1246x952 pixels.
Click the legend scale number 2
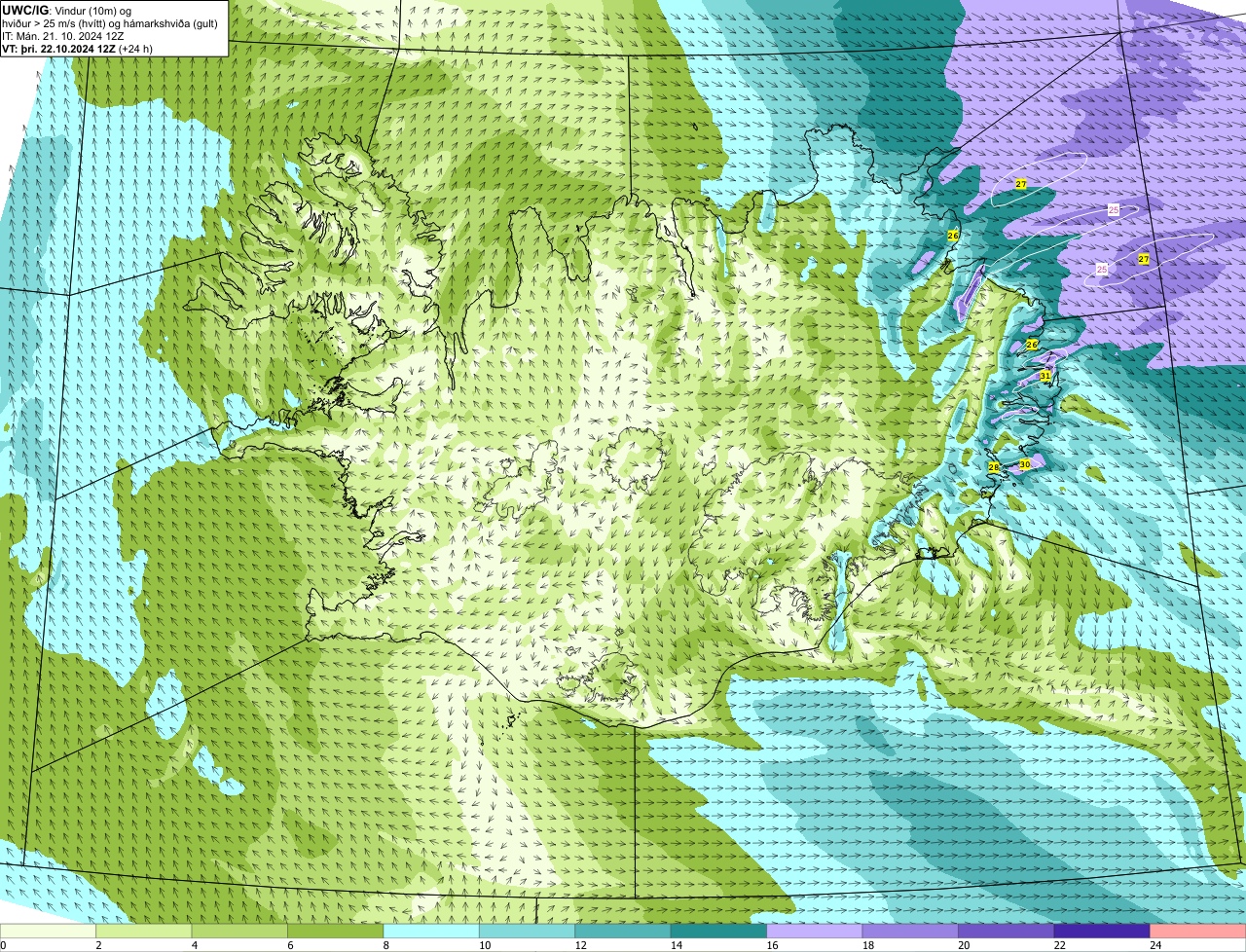tap(97, 945)
